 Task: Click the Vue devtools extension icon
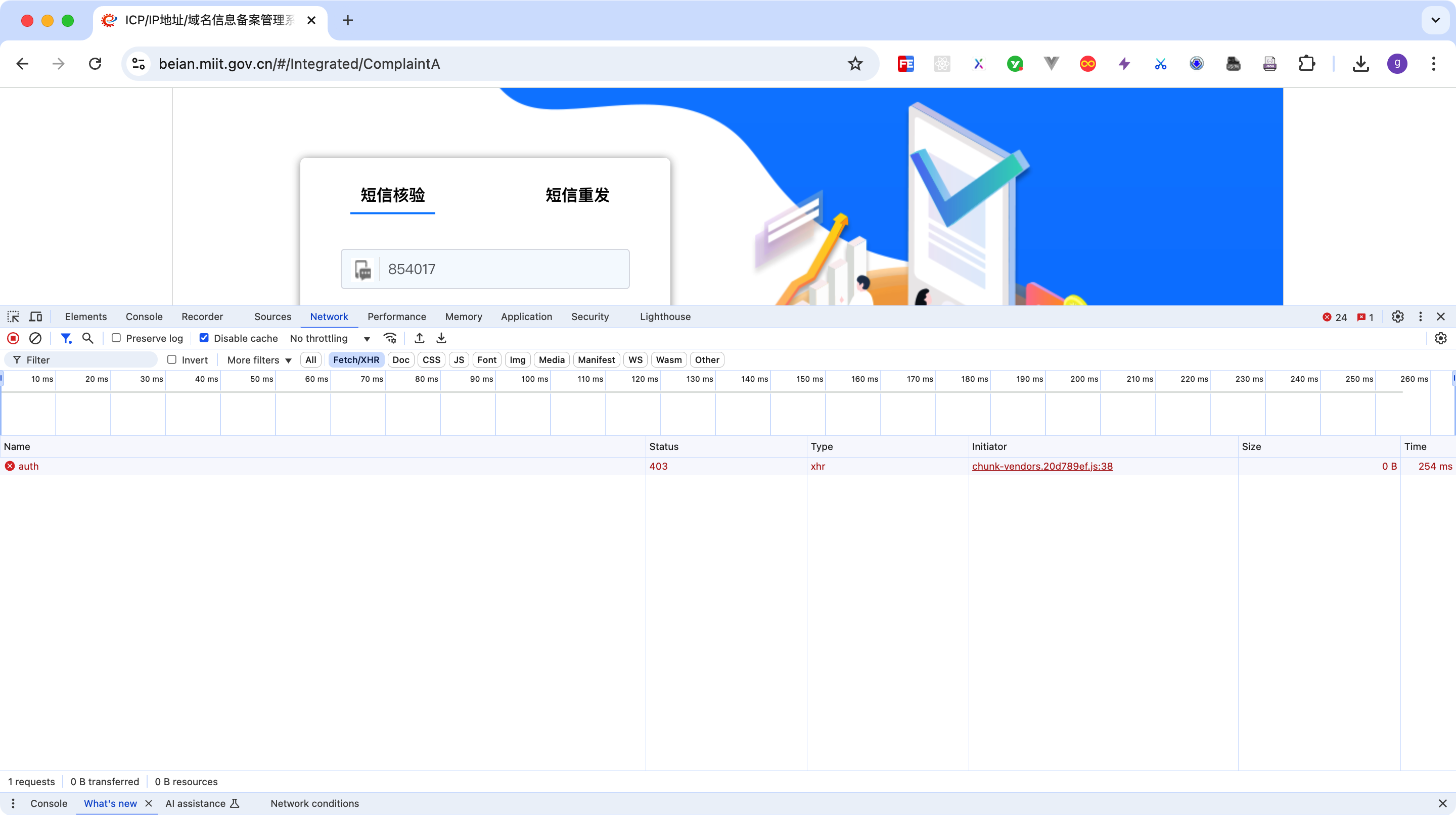[x=1052, y=64]
